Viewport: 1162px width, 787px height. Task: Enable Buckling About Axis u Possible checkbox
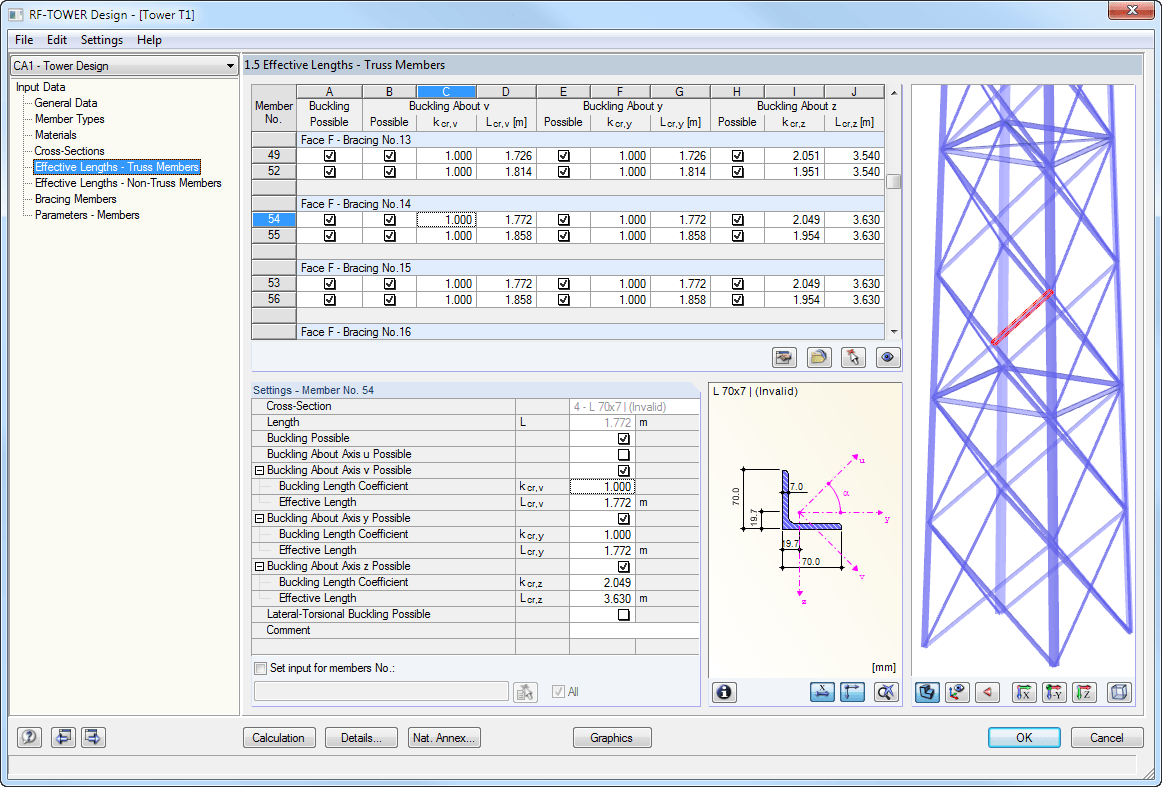point(624,454)
